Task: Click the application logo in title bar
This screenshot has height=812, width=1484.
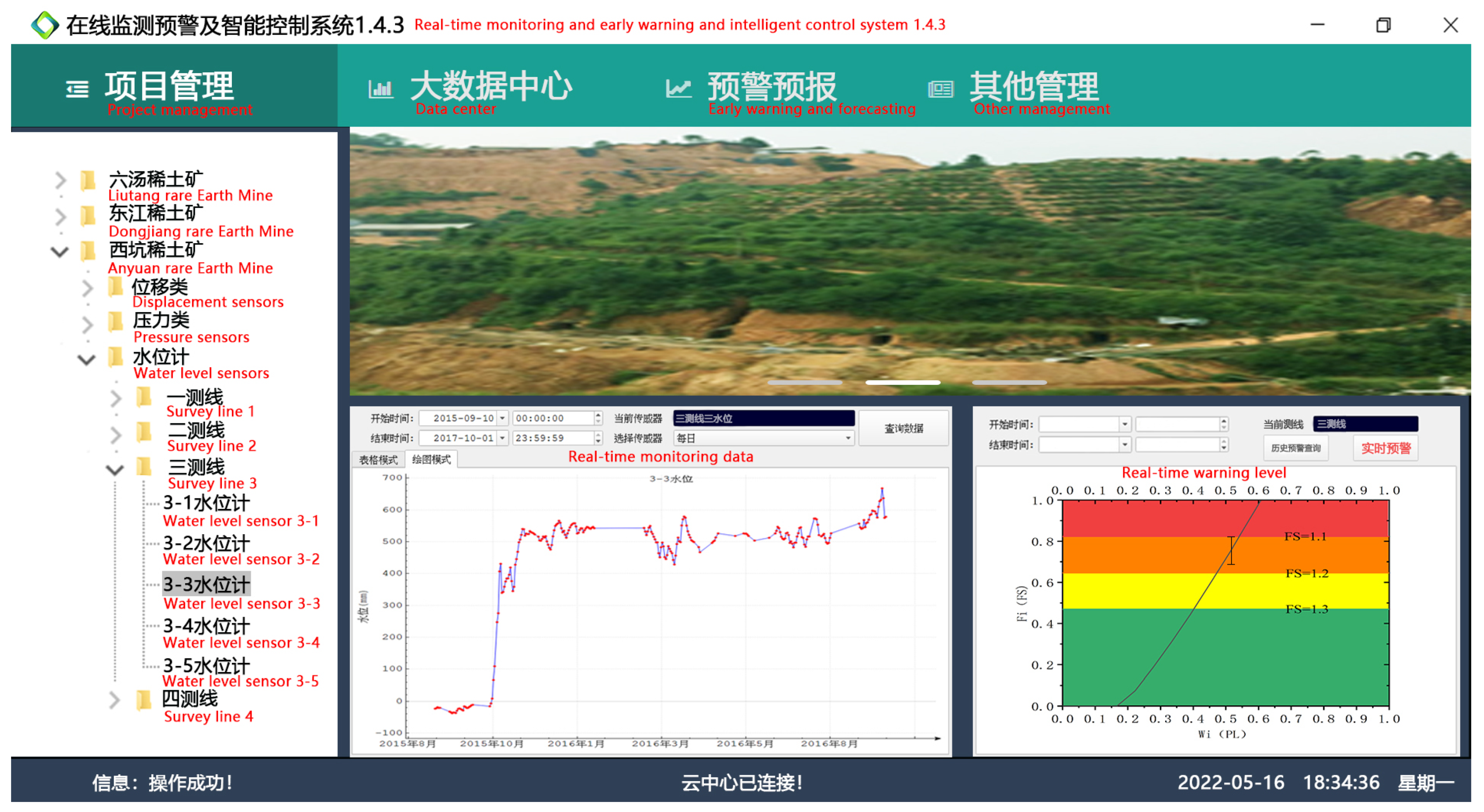Action: point(45,25)
